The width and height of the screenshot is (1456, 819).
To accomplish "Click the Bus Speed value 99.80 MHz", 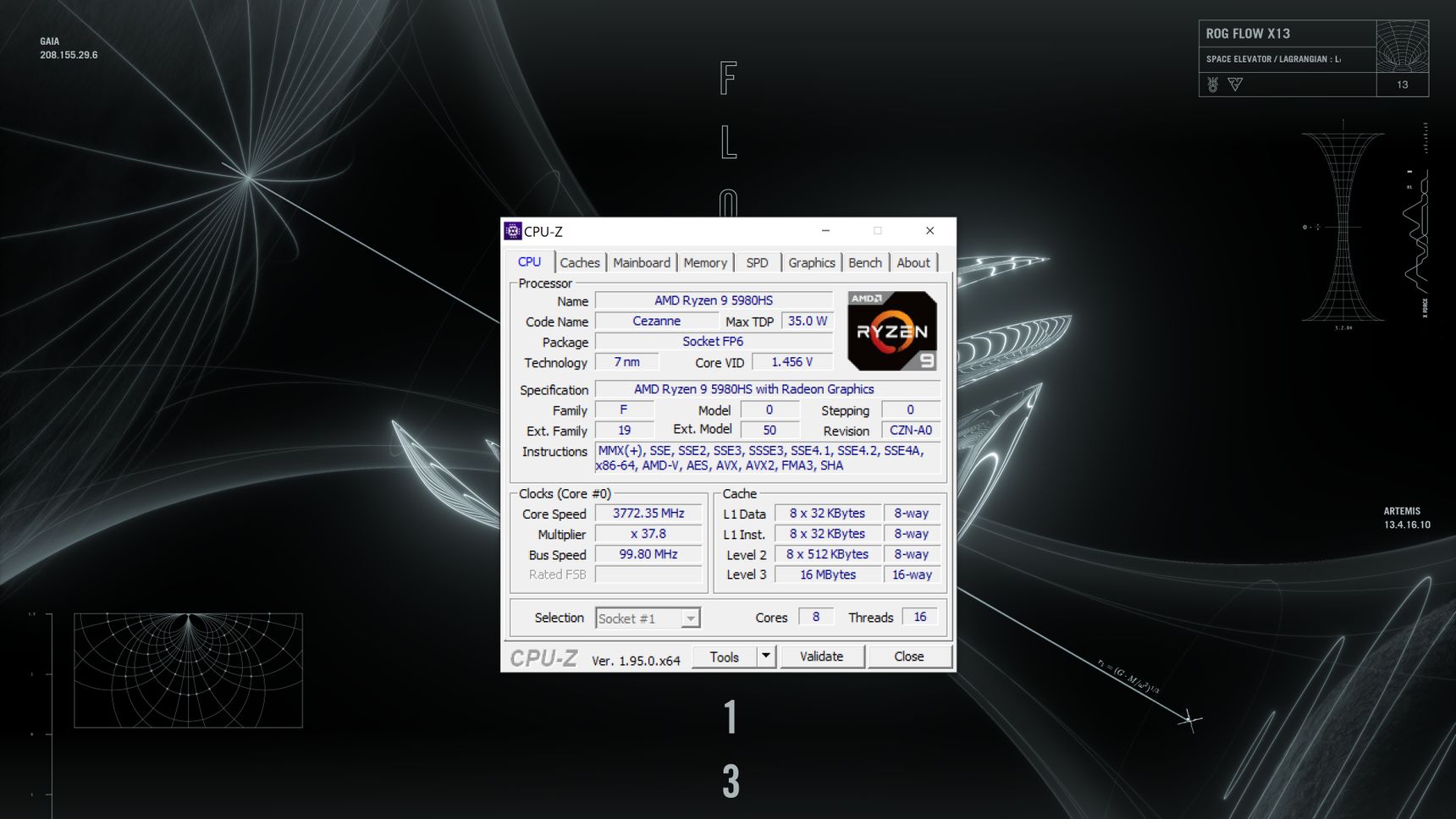I will 648,554.
